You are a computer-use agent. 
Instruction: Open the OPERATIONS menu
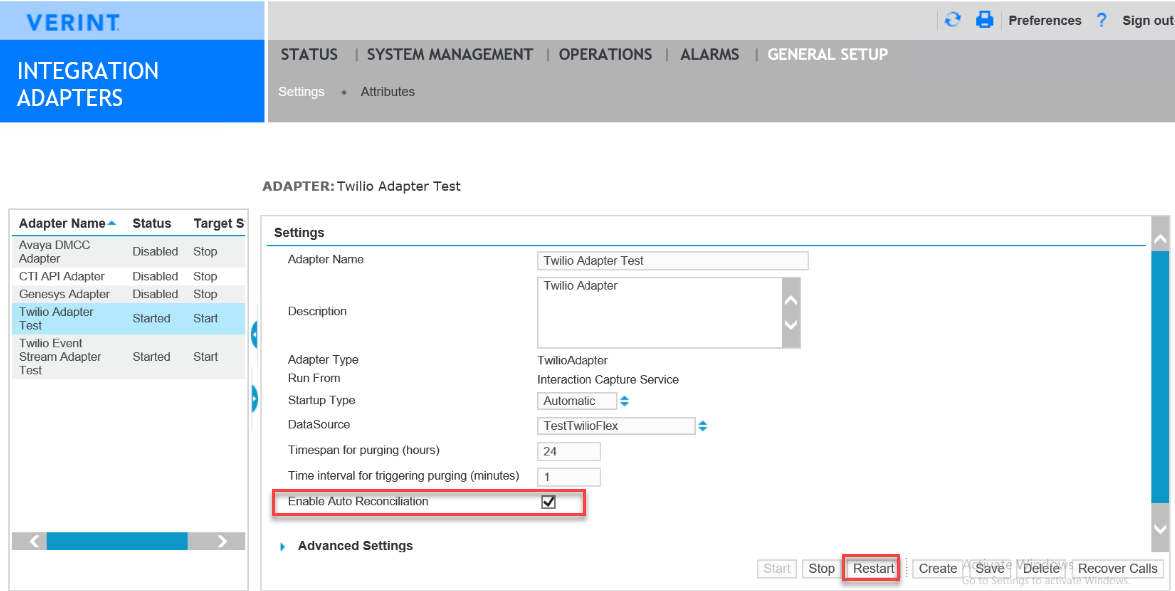coord(605,55)
